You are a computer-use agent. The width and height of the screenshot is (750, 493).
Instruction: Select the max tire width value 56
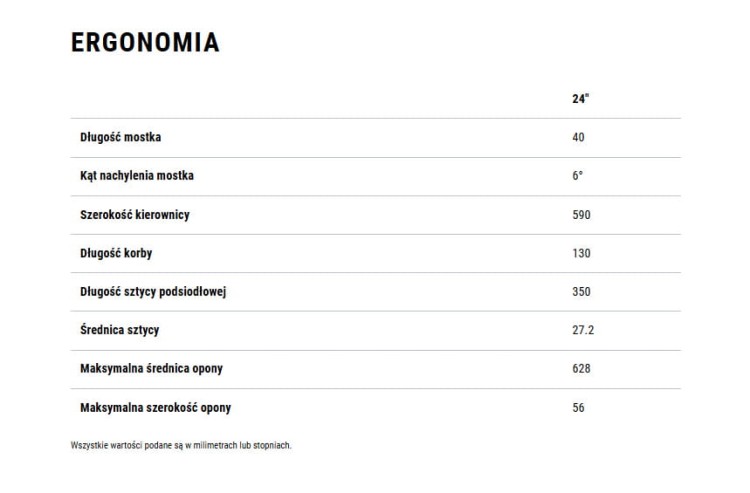tap(578, 408)
